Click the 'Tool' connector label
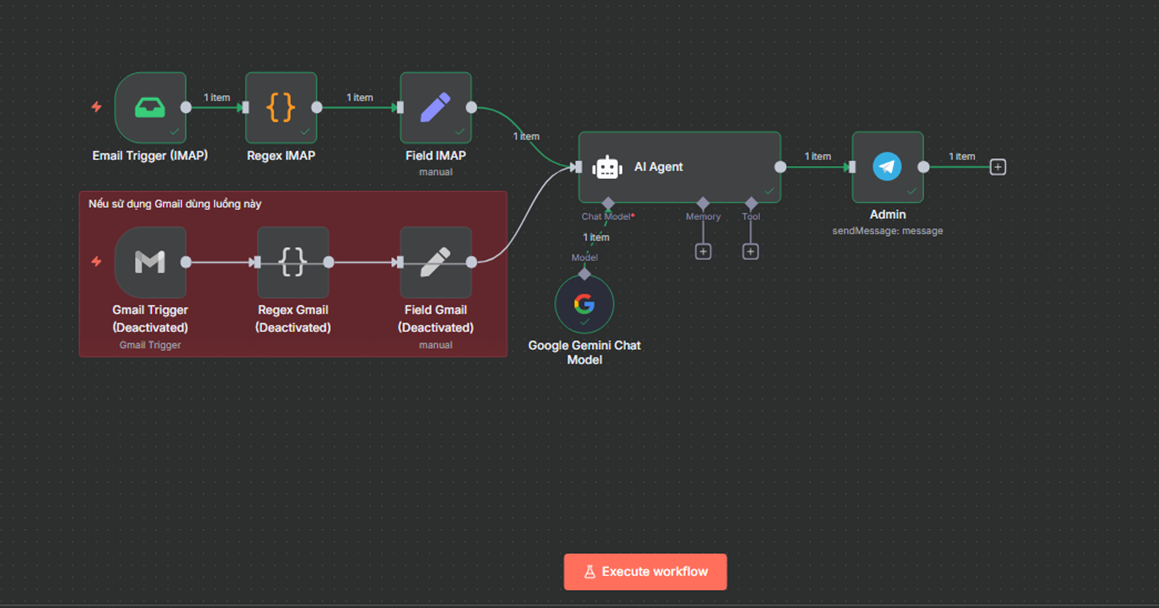Screen dimensions: 1159x608 point(751,216)
